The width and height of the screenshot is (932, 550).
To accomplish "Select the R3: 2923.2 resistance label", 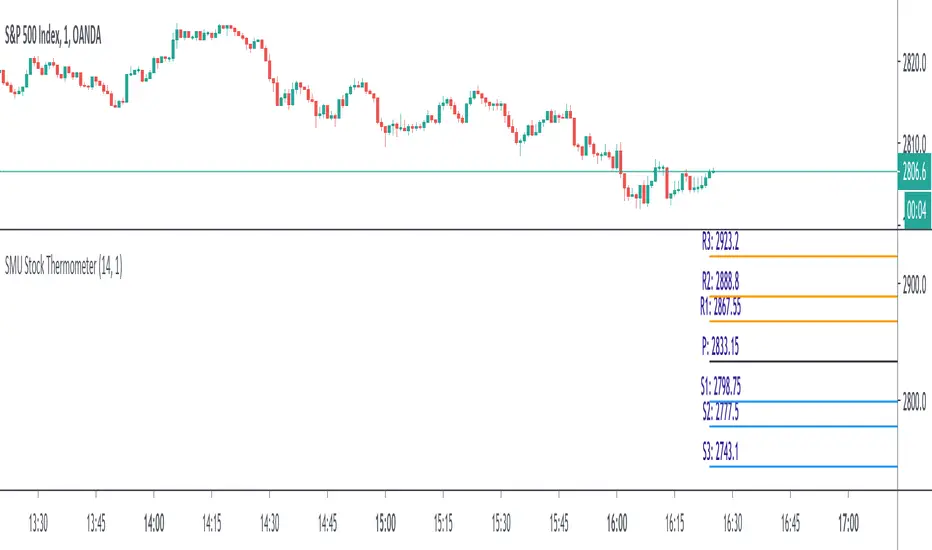I will tap(720, 241).
